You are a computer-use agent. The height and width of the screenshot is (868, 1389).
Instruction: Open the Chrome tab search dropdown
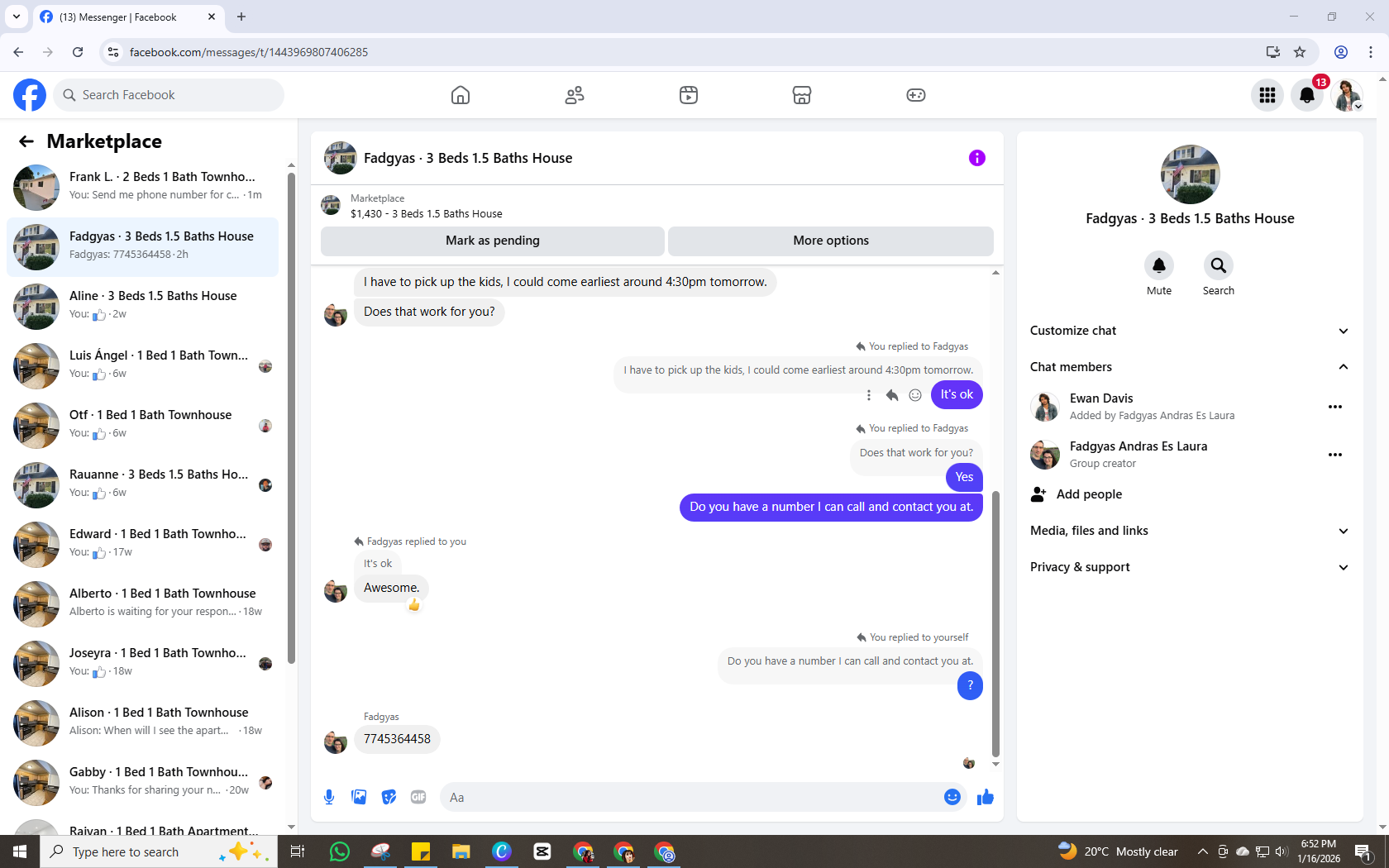pos(17,17)
